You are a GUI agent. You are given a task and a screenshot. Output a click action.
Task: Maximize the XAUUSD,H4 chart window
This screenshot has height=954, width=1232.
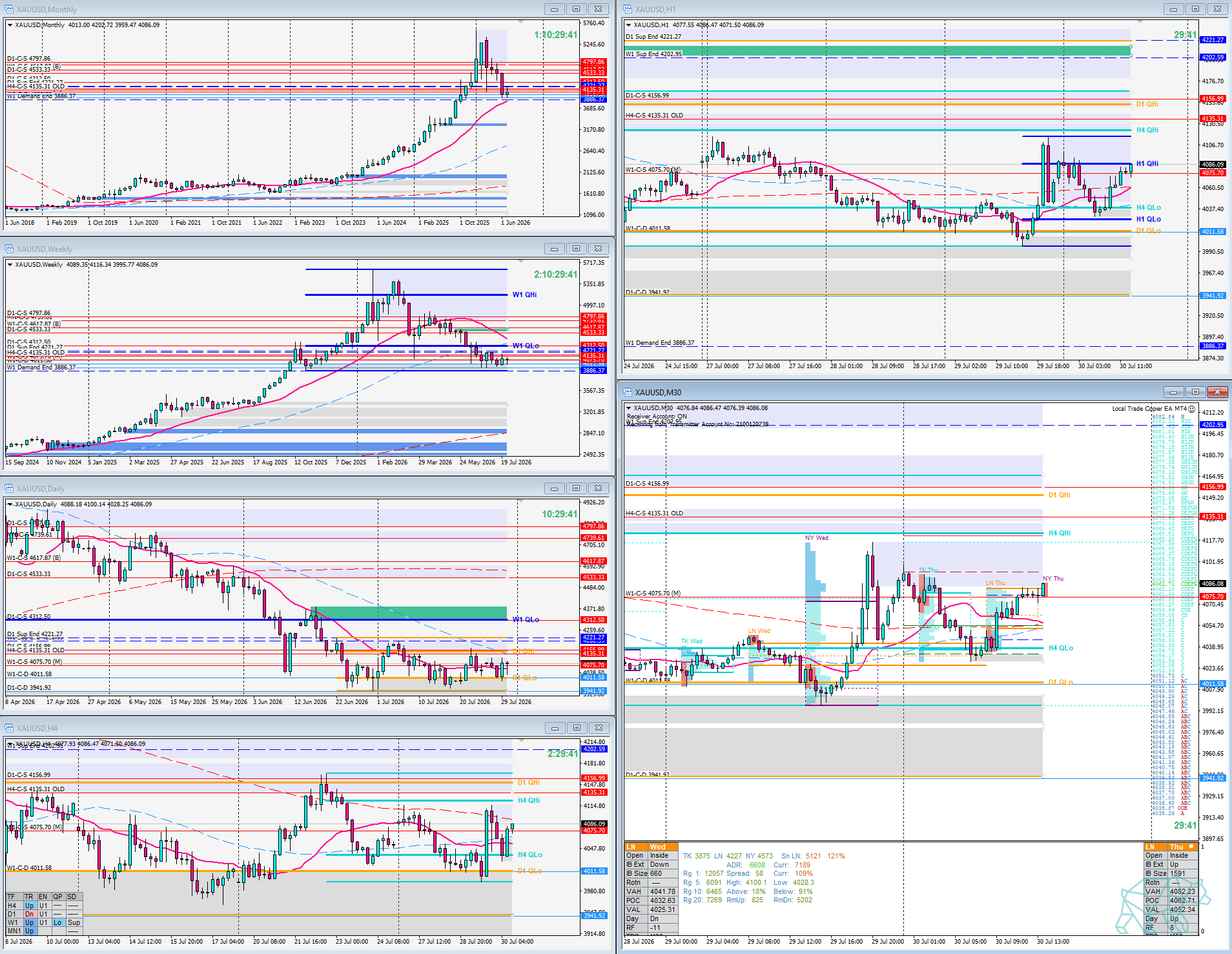576,728
